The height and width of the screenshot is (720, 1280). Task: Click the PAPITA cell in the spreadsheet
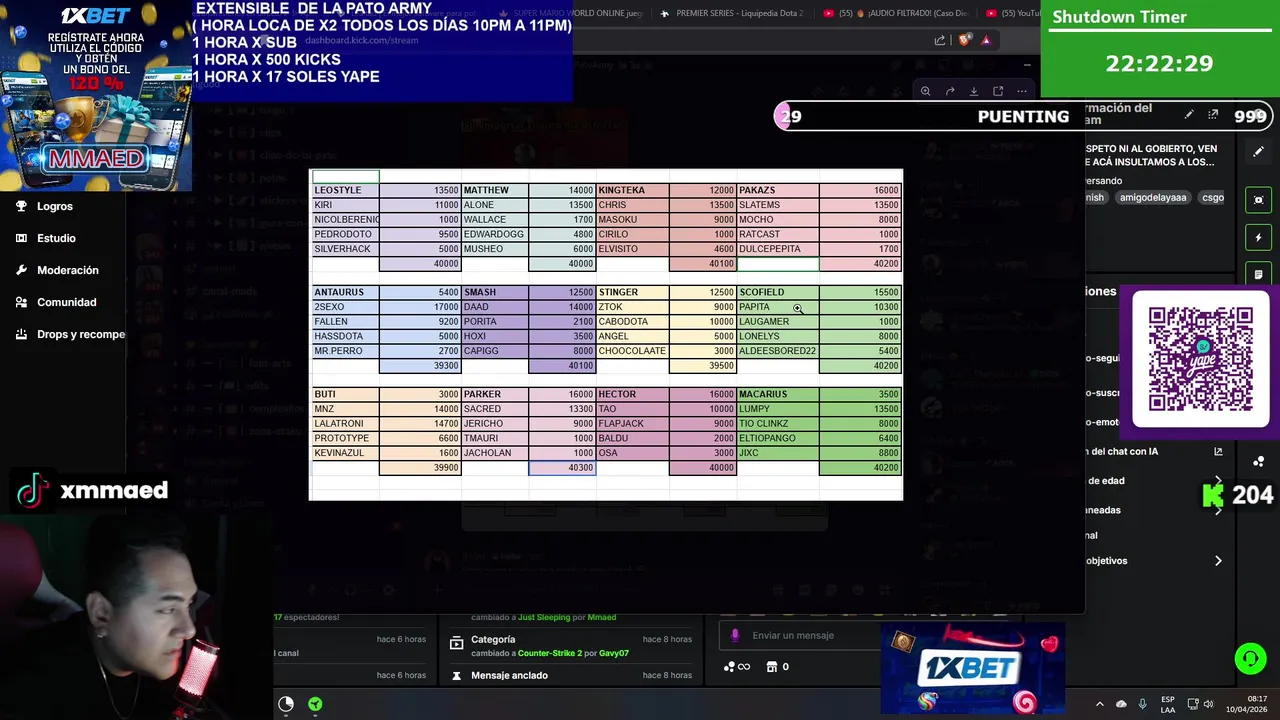pos(777,307)
